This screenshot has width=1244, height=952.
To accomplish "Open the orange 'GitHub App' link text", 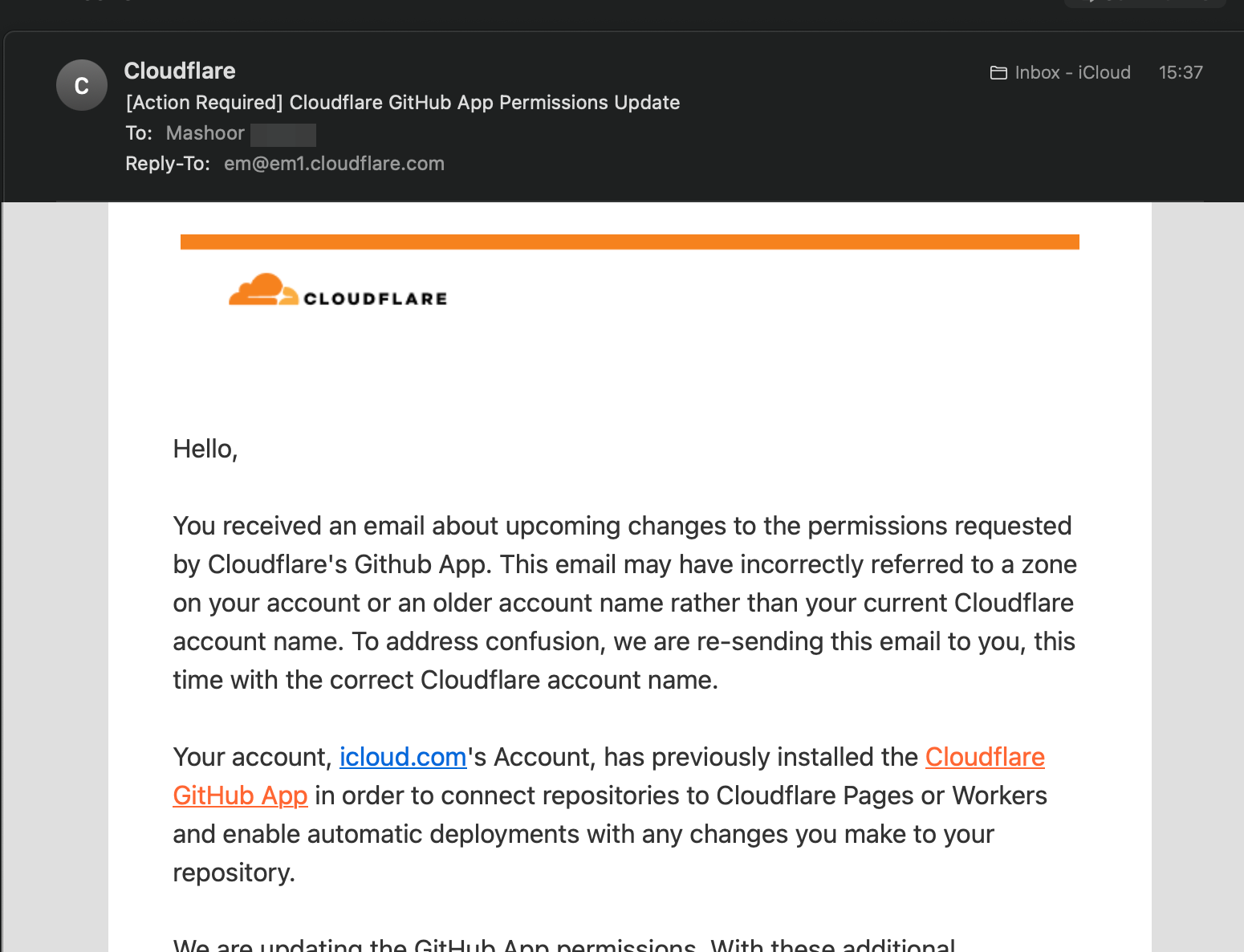I will click(x=240, y=795).
